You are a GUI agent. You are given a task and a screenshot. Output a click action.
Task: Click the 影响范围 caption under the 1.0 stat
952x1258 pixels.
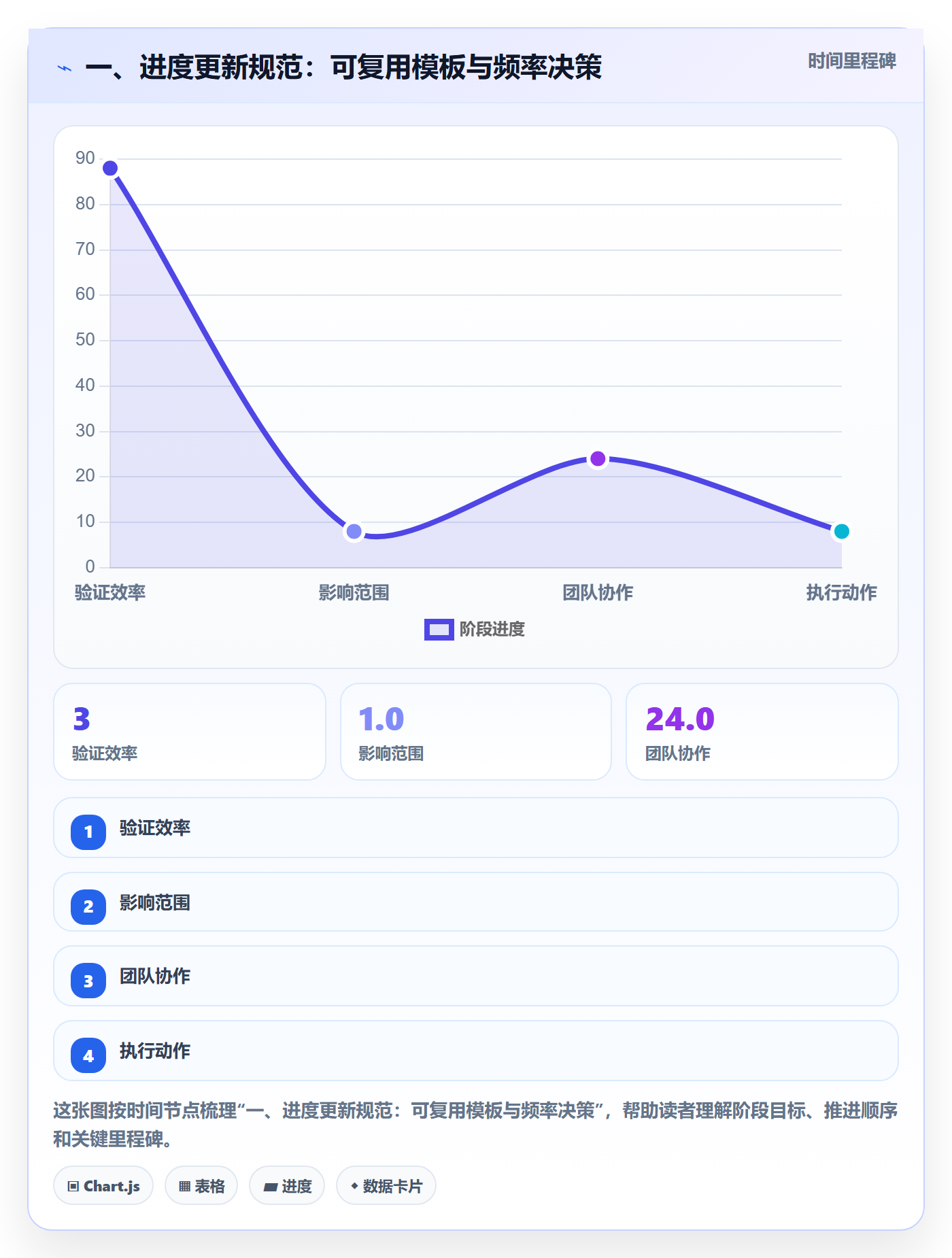click(x=391, y=753)
